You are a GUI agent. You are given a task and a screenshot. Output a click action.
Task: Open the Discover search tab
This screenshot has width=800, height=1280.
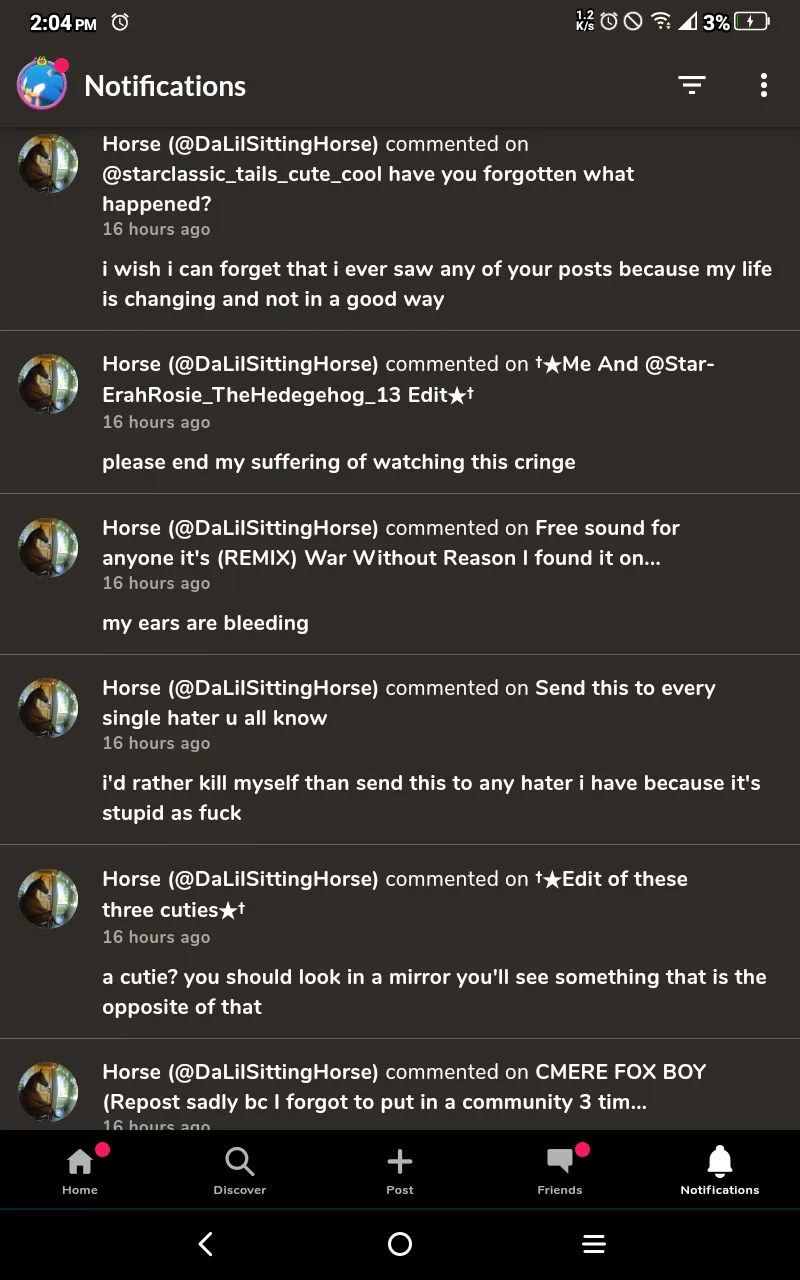(x=240, y=1170)
